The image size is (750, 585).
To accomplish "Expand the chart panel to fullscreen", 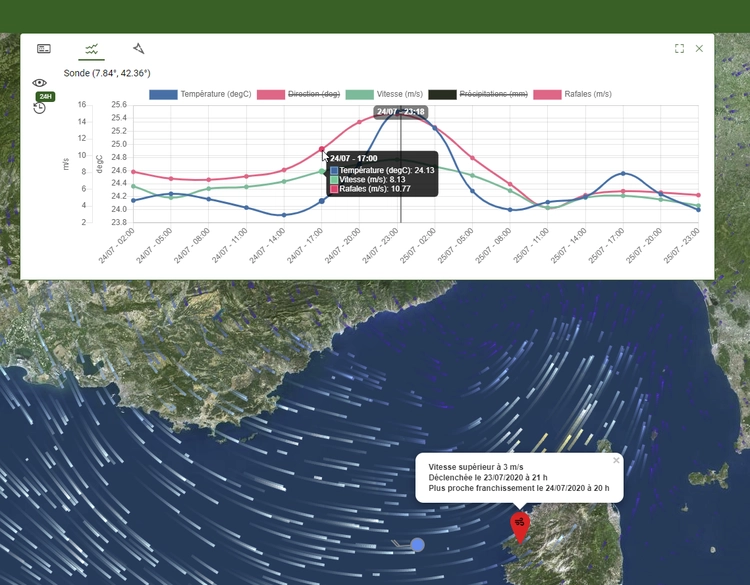I will click(680, 48).
